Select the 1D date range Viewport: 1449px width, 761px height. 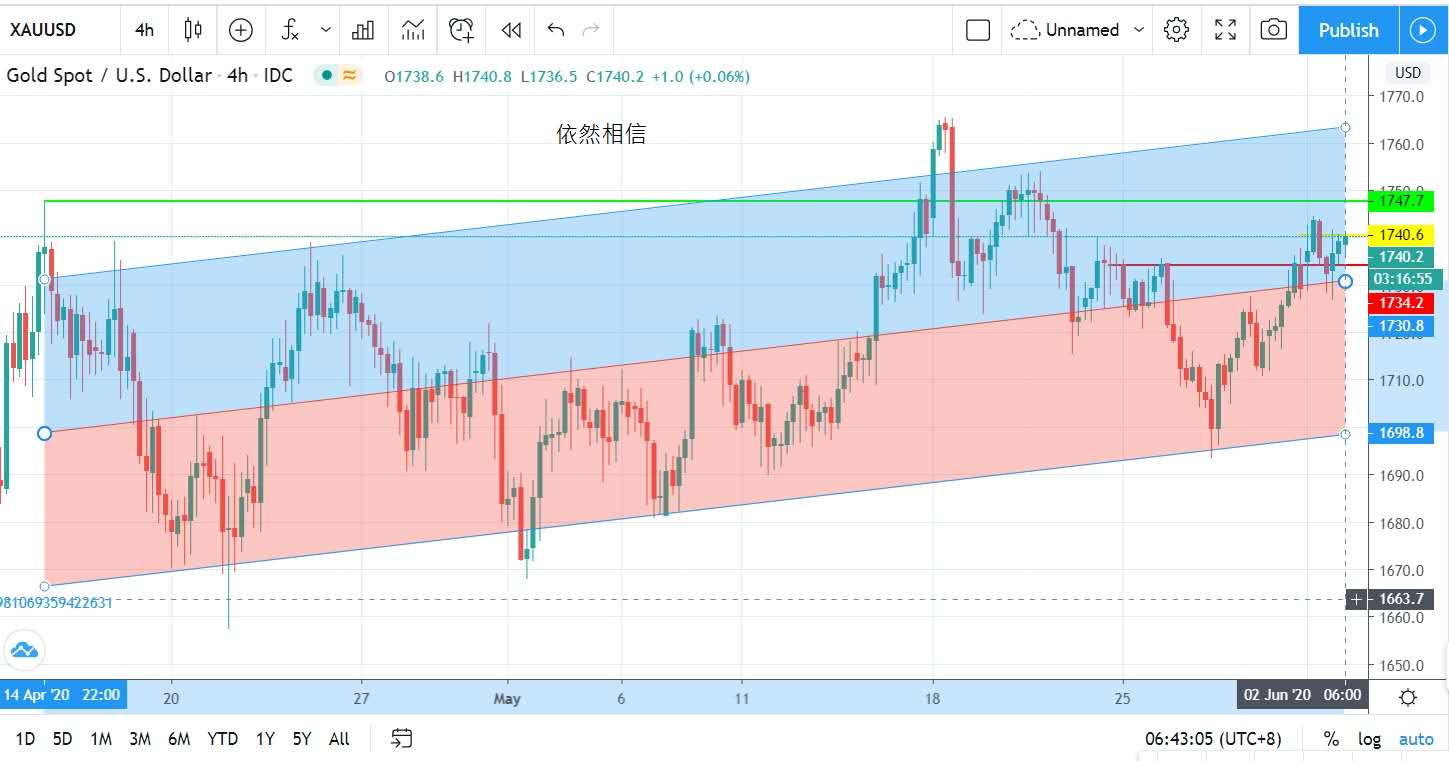click(25, 739)
